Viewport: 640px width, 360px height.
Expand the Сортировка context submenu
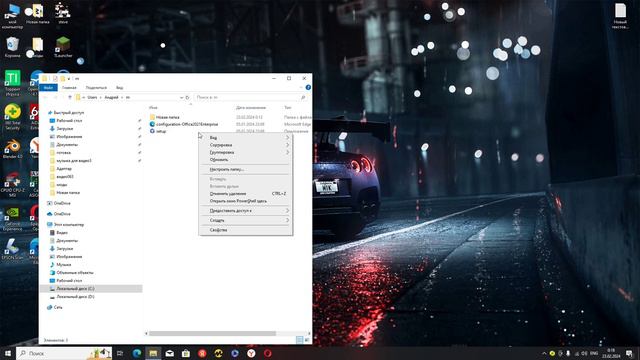tap(246, 145)
